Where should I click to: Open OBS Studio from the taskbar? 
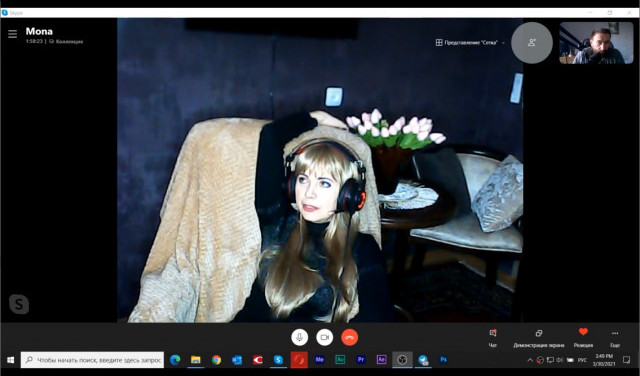click(402, 360)
